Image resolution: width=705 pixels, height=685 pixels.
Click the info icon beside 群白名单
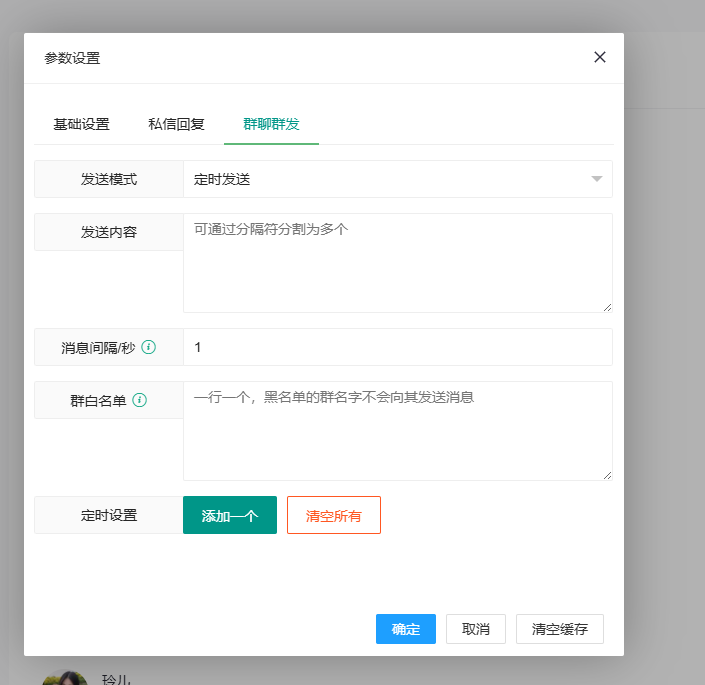point(140,400)
